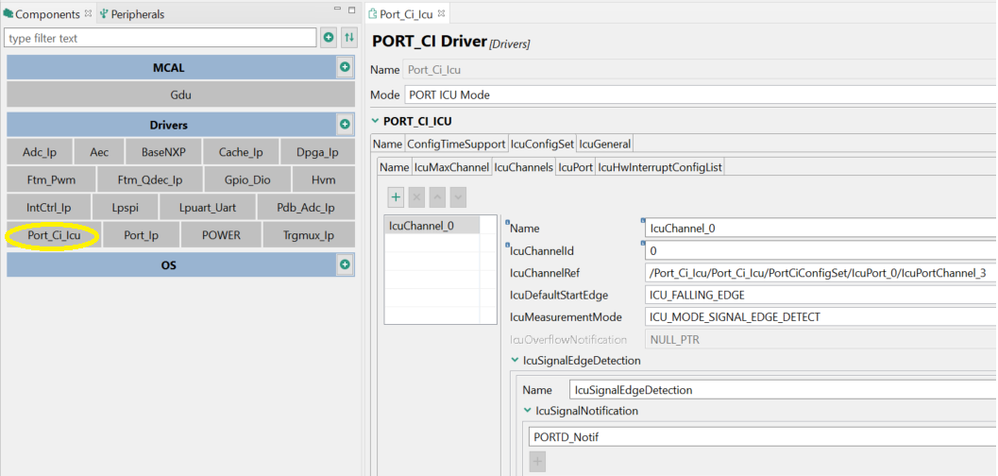This screenshot has width=998, height=476.
Task: Add a component to MCAL group
Action: (345, 66)
